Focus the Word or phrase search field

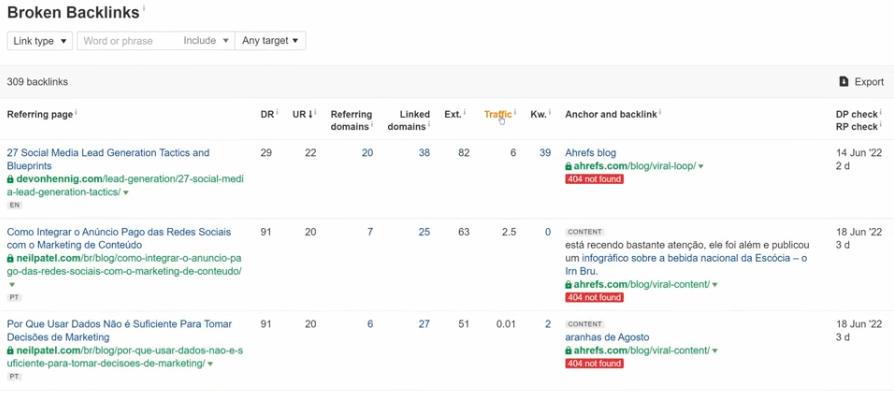(129, 41)
